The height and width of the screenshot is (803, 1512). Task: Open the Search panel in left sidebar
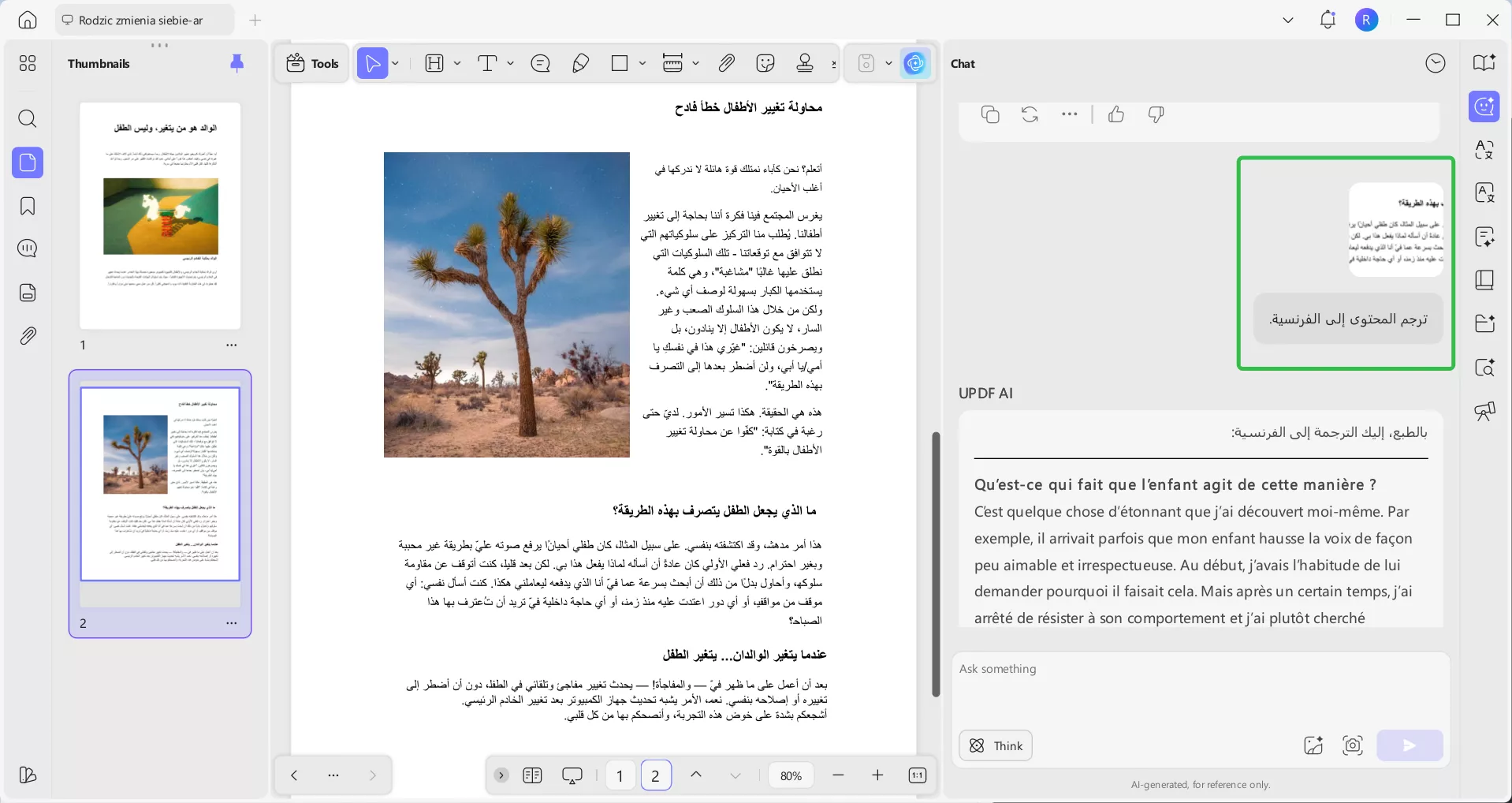(x=27, y=119)
